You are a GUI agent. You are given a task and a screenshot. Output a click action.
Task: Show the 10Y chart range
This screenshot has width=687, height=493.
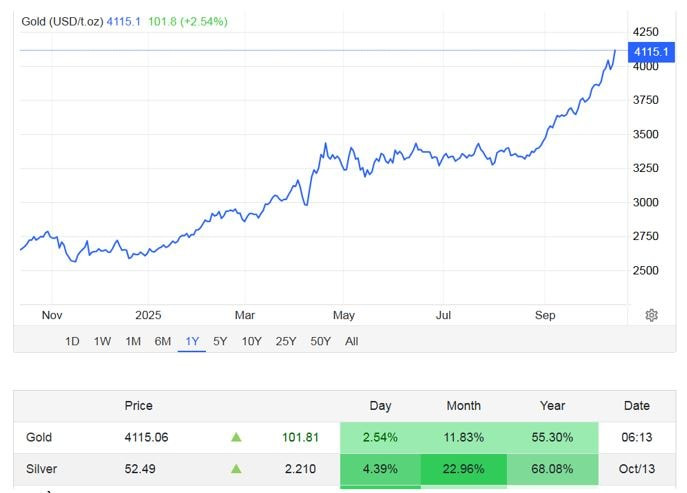[252, 341]
